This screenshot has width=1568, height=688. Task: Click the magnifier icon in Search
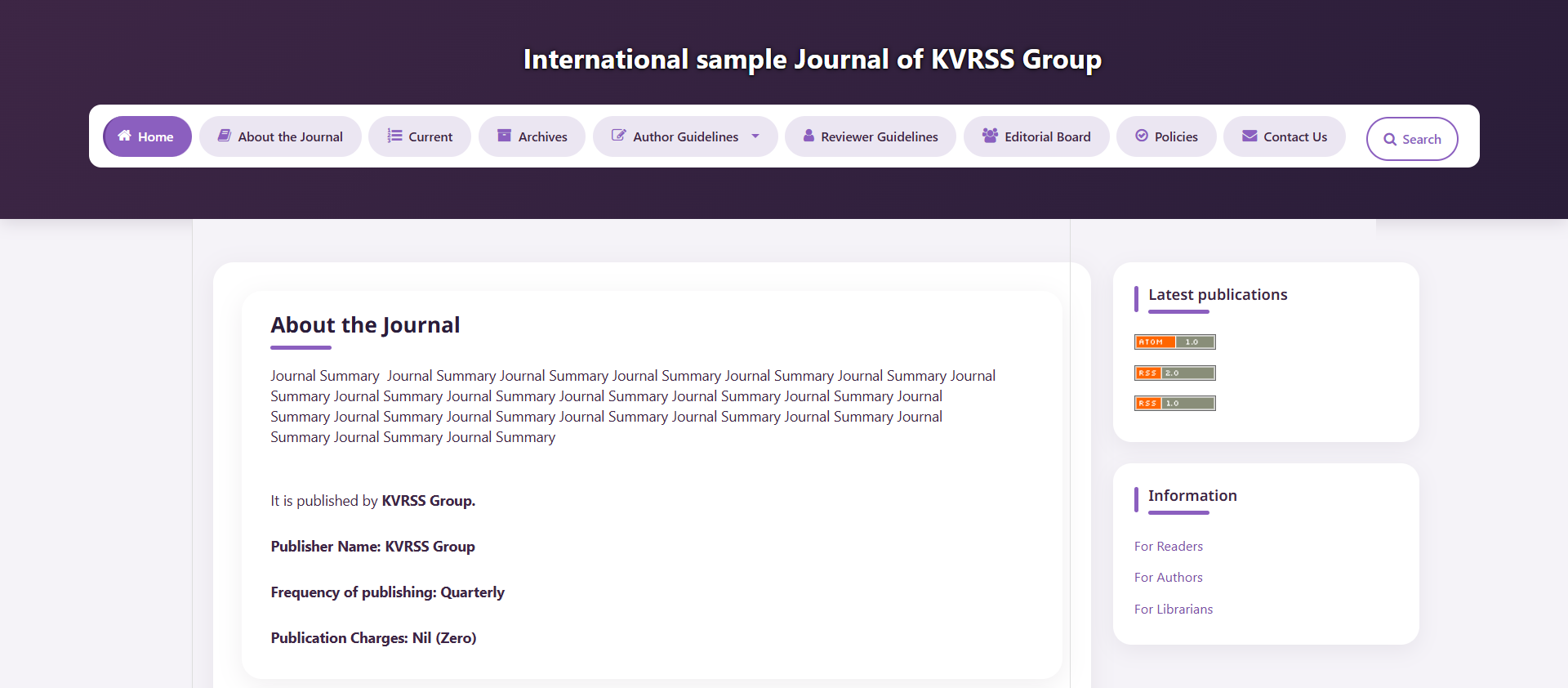pyautogui.click(x=1389, y=140)
